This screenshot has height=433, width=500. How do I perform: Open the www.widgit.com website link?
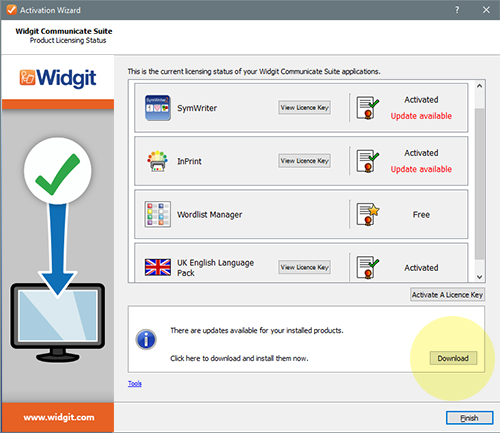click(x=59, y=417)
